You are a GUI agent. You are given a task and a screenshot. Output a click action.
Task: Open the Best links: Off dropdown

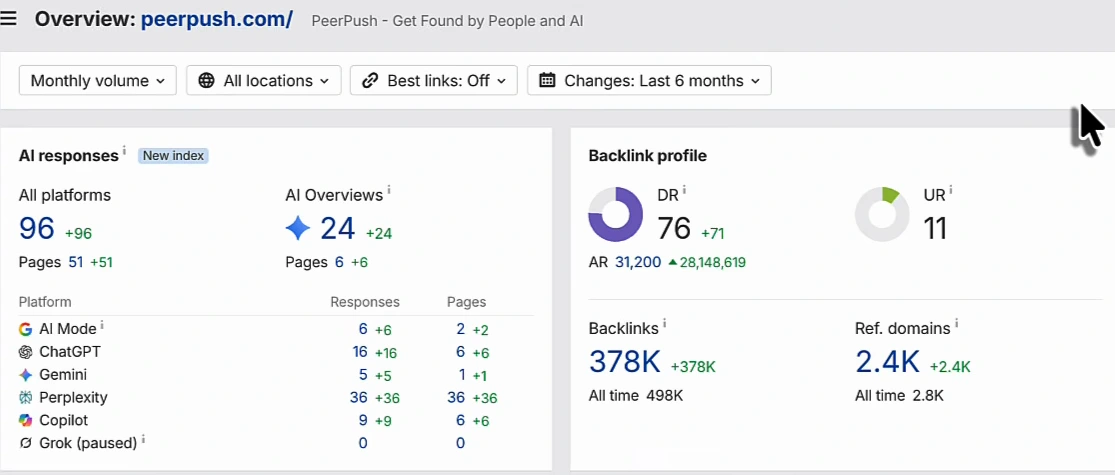434,80
